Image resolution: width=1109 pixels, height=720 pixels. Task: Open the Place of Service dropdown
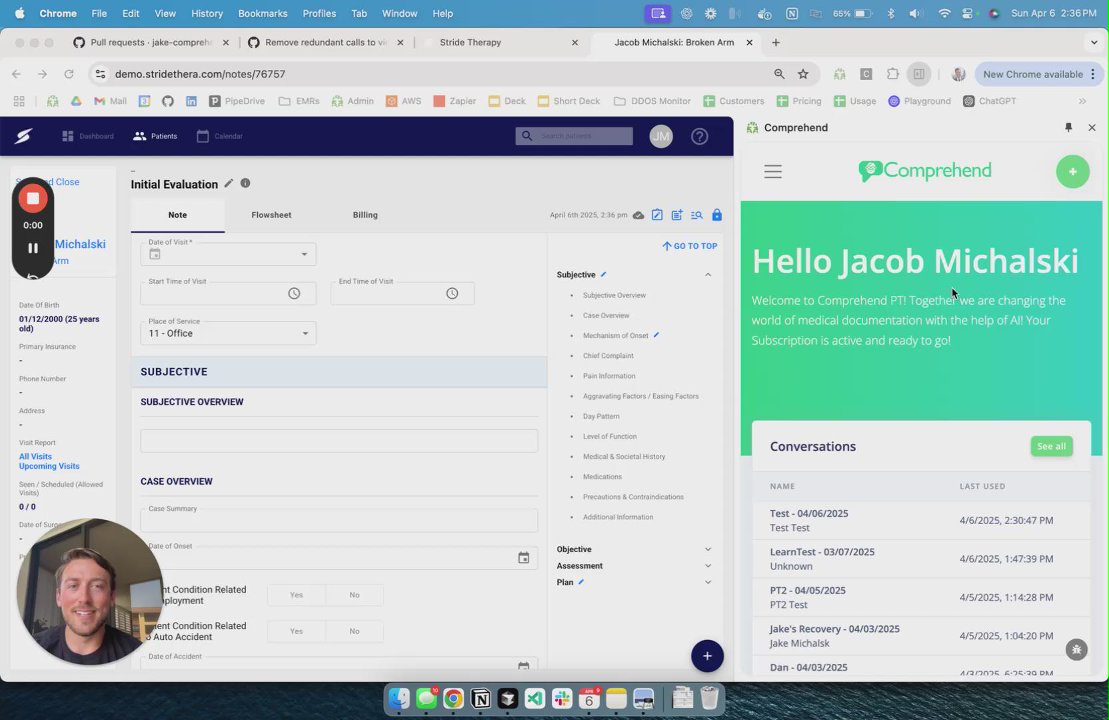(x=305, y=333)
